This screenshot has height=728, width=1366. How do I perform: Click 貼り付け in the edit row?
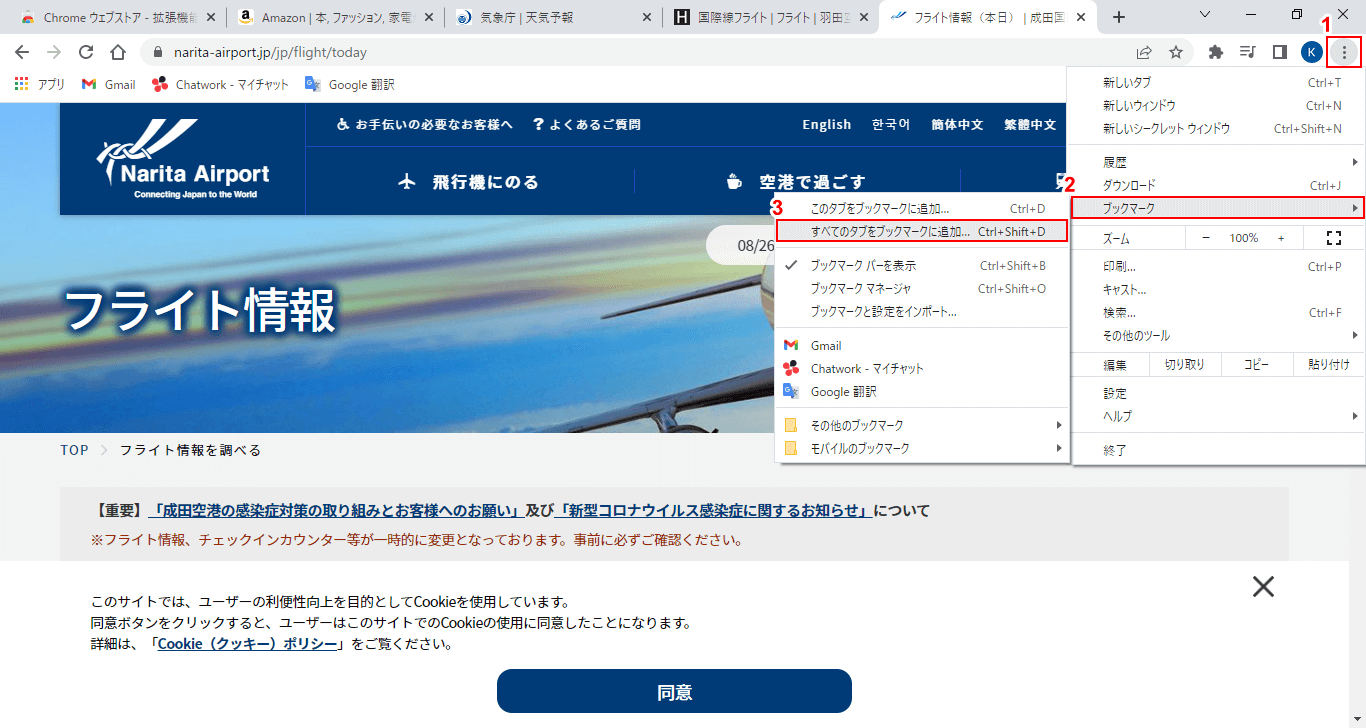[1329, 364]
